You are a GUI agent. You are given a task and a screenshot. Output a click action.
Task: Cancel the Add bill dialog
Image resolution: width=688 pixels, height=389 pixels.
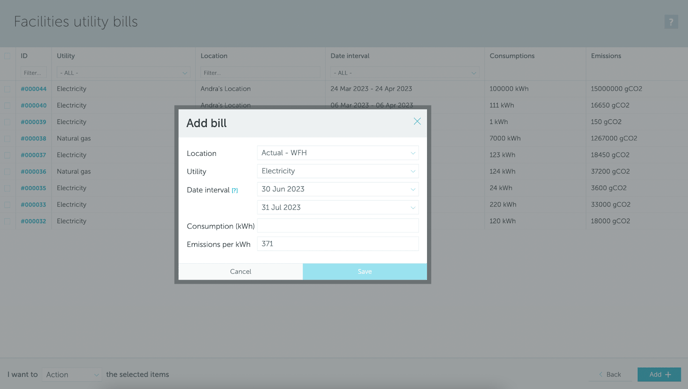click(x=240, y=271)
